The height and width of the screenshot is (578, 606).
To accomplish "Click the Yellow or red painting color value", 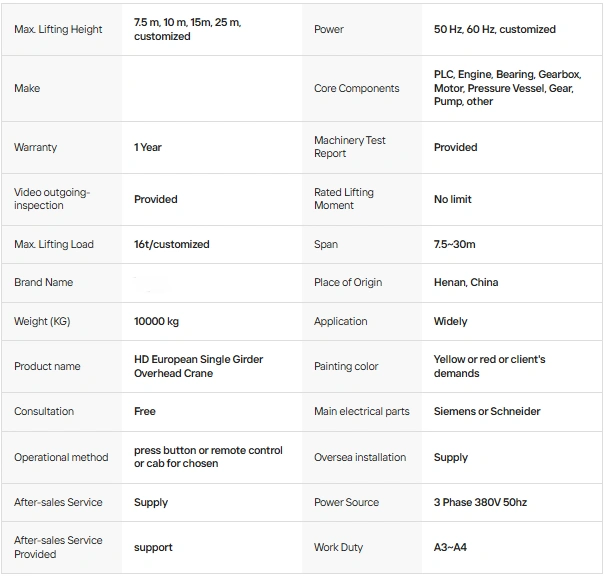I will [x=490, y=366].
